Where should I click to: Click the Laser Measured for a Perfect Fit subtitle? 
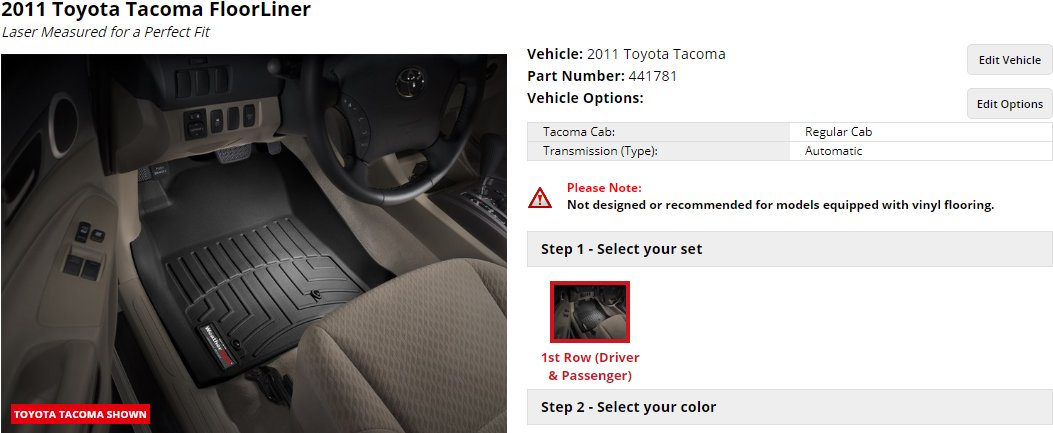coord(106,32)
